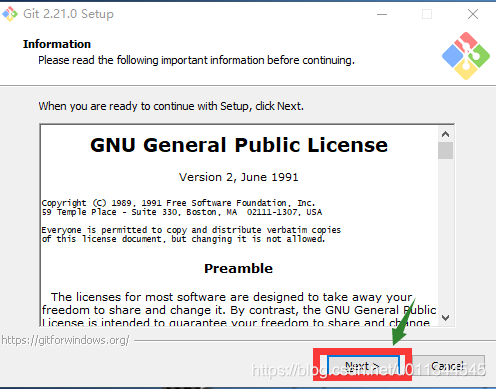Click the Cancel button
This screenshot has height=389, width=496.
point(448,366)
